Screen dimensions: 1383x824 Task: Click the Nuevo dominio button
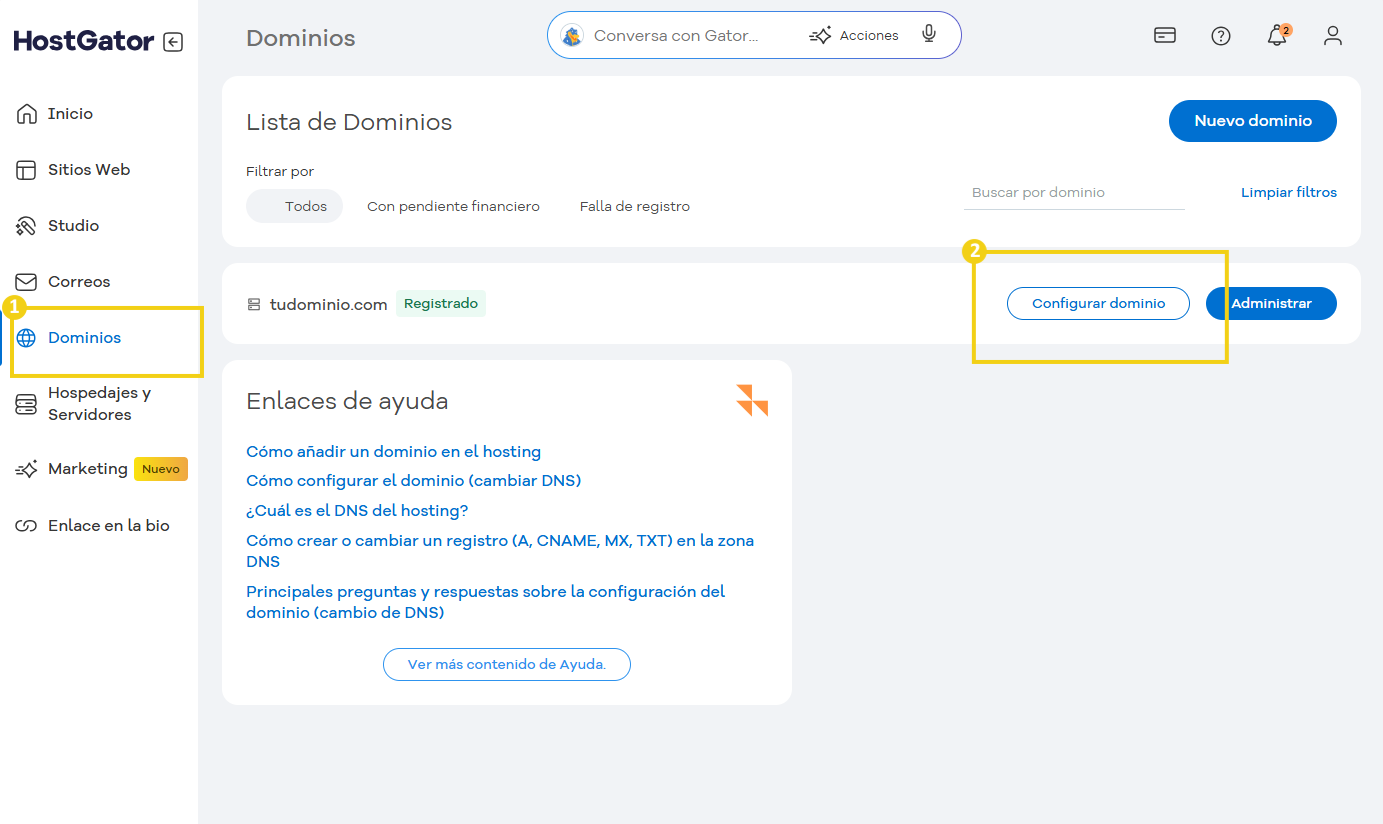pos(1252,121)
